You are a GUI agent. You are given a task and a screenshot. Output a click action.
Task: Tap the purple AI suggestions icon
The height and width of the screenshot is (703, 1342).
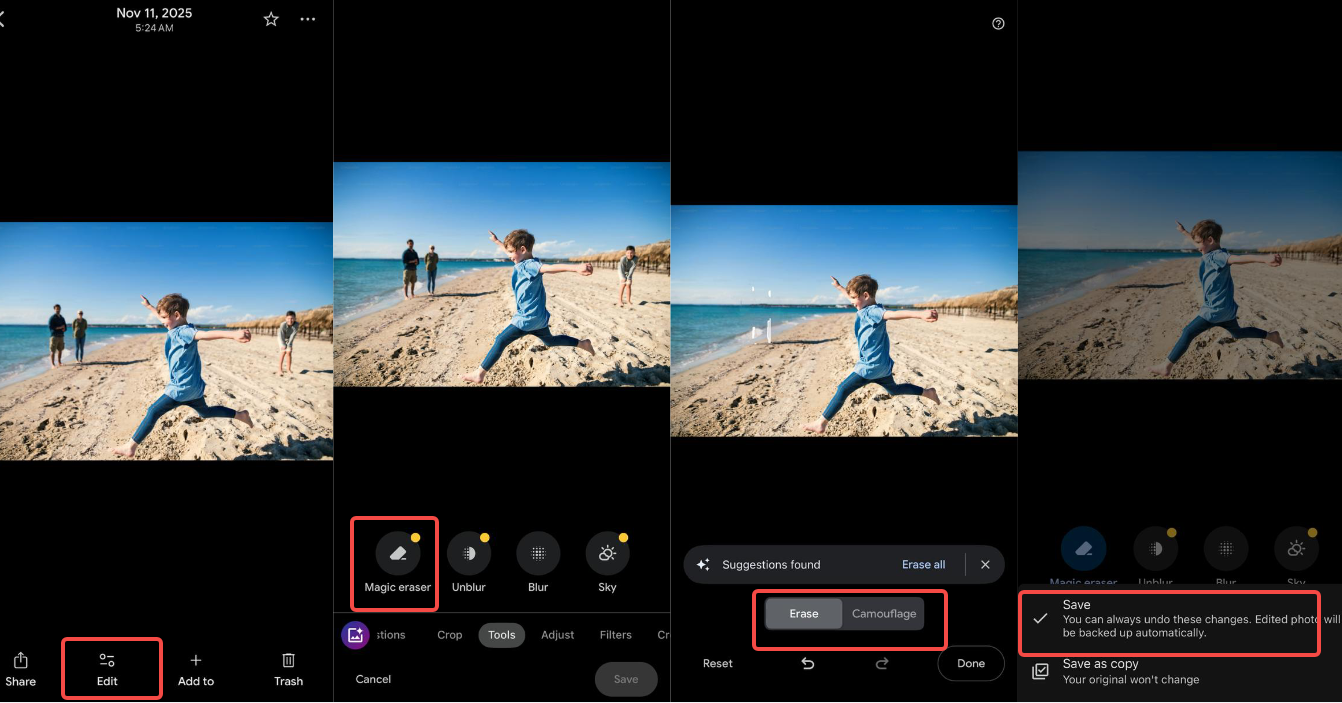pos(355,635)
